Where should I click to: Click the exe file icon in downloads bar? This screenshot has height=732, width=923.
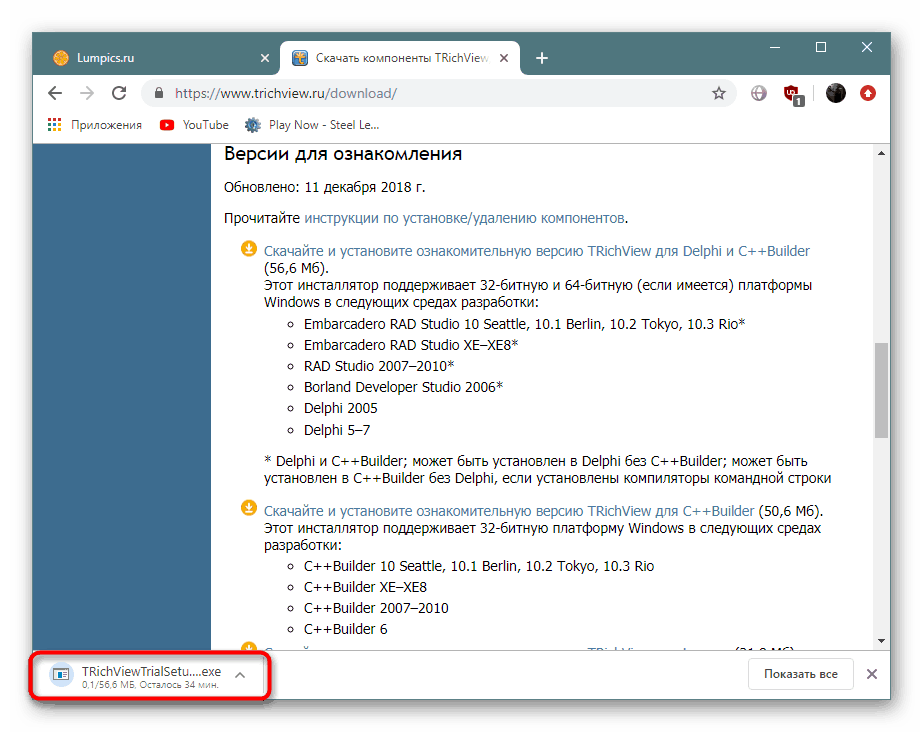[x=61, y=674]
